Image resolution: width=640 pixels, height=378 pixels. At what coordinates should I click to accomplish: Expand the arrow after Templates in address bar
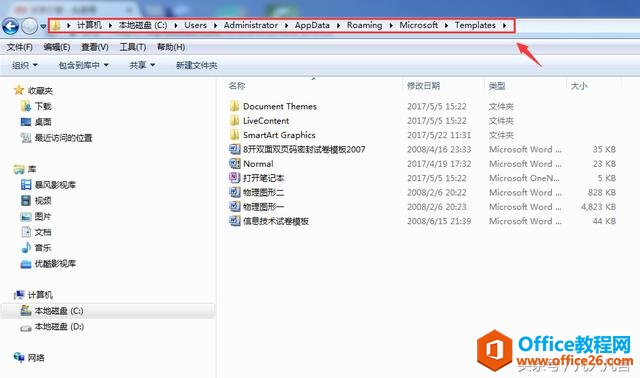point(504,25)
